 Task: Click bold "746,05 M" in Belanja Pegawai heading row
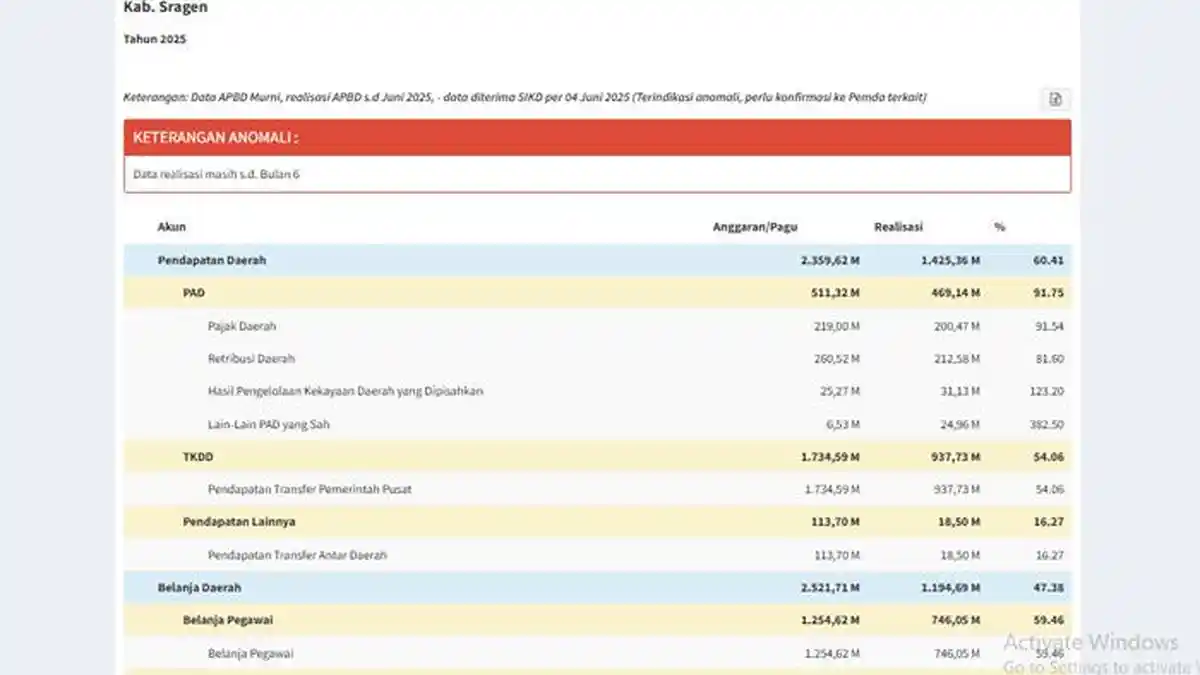coord(955,619)
